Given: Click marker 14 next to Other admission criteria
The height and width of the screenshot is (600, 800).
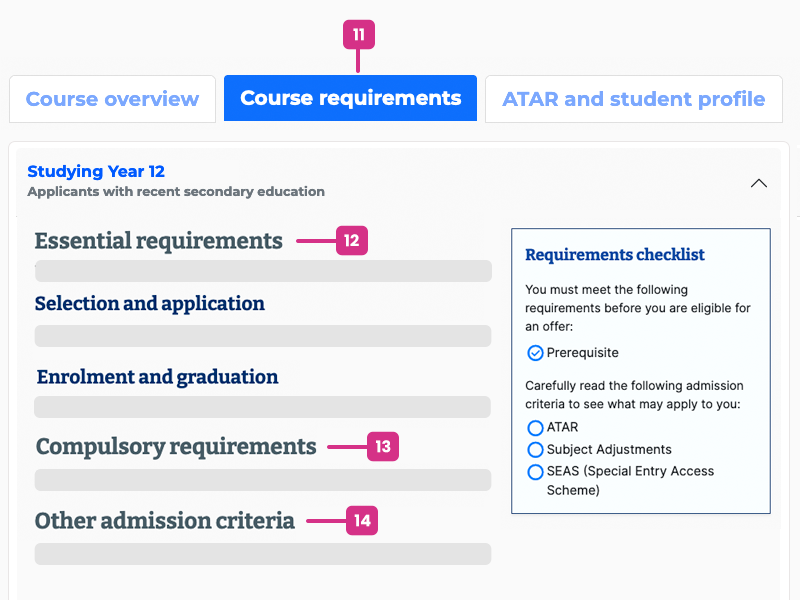Looking at the screenshot, I should (x=360, y=521).
